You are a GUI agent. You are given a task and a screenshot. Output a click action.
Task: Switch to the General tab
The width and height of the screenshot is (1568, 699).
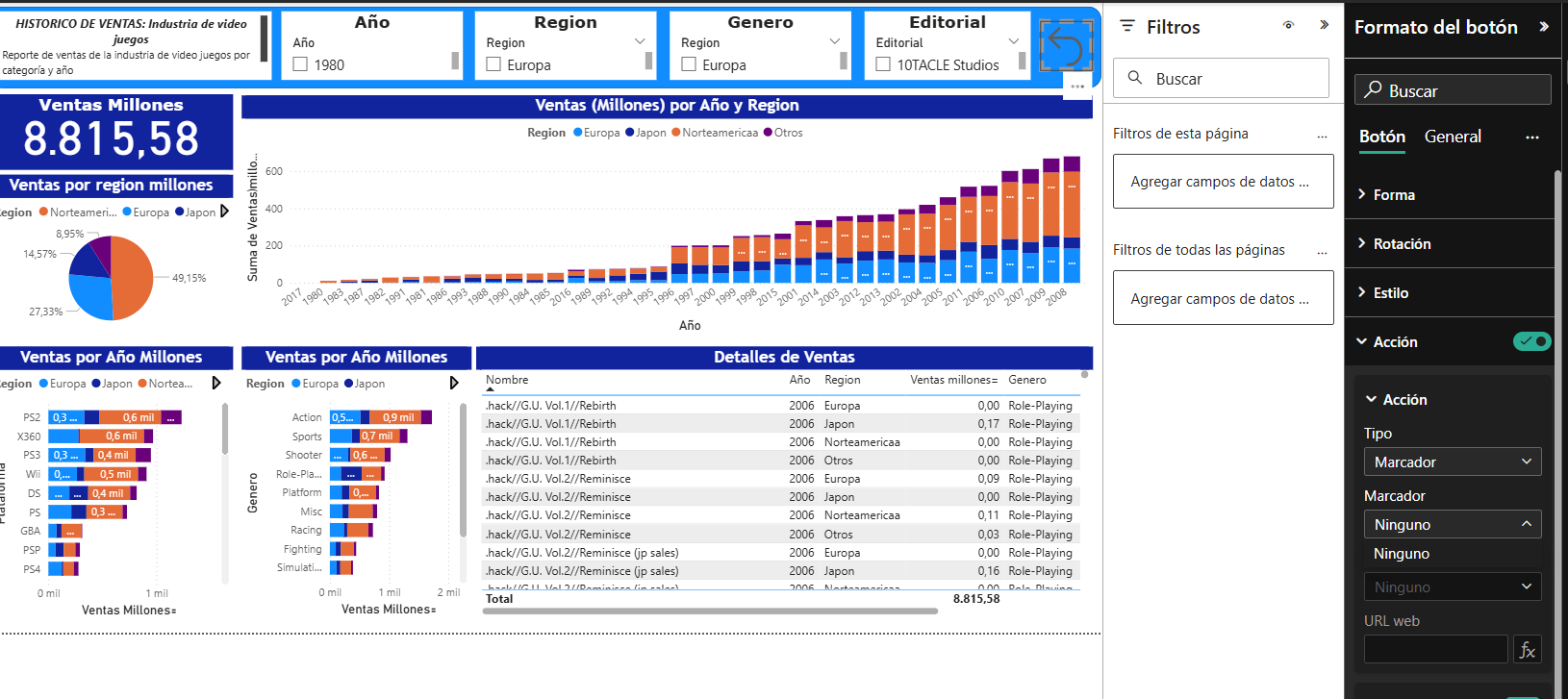(x=1452, y=137)
